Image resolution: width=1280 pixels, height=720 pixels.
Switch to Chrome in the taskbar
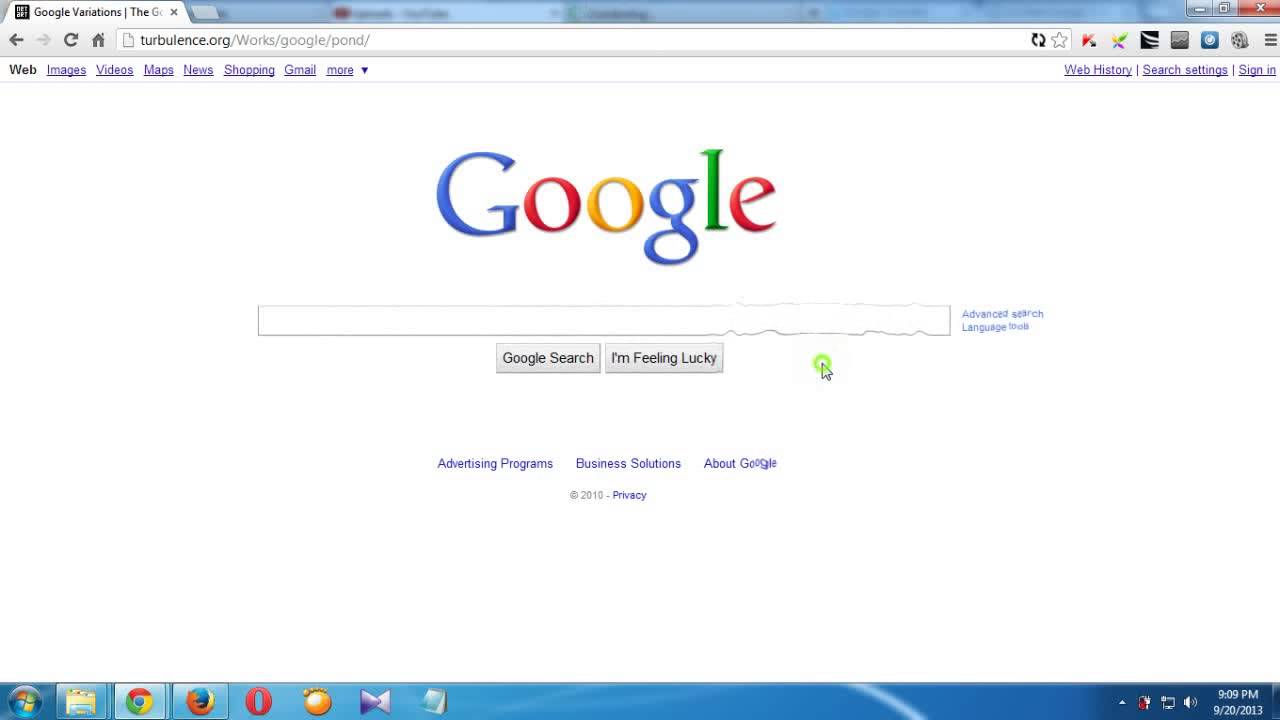pyautogui.click(x=140, y=701)
